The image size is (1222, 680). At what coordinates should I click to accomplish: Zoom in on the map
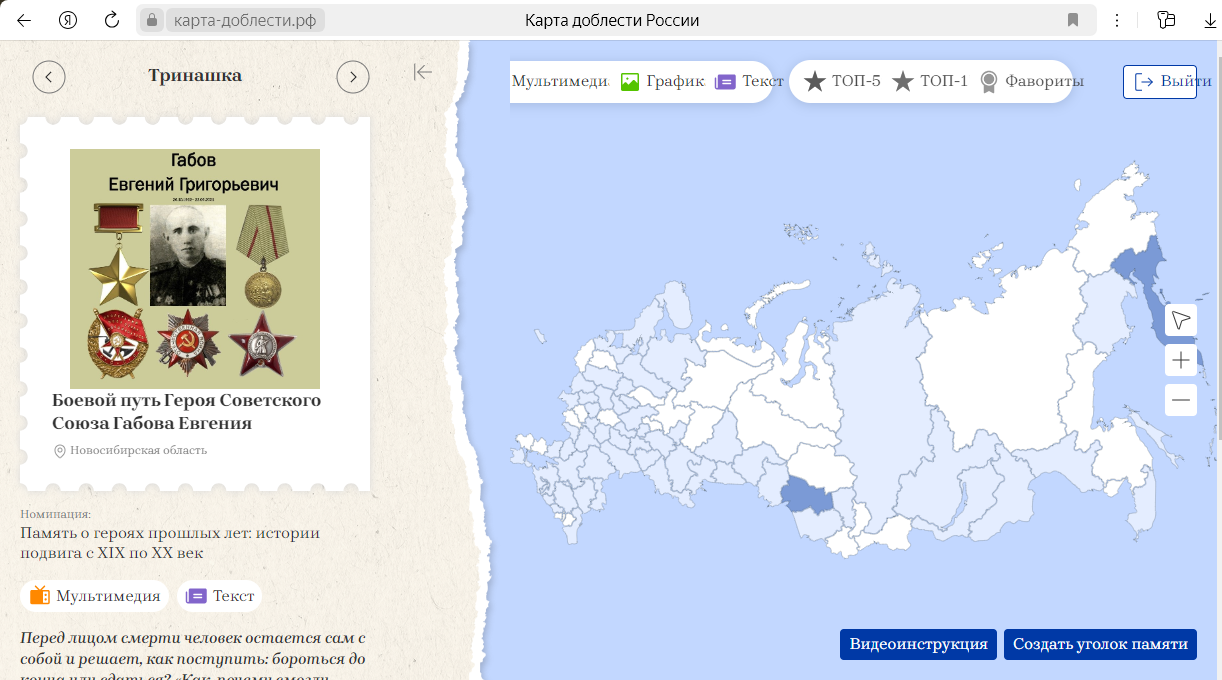pyautogui.click(x=1181, y=360)
